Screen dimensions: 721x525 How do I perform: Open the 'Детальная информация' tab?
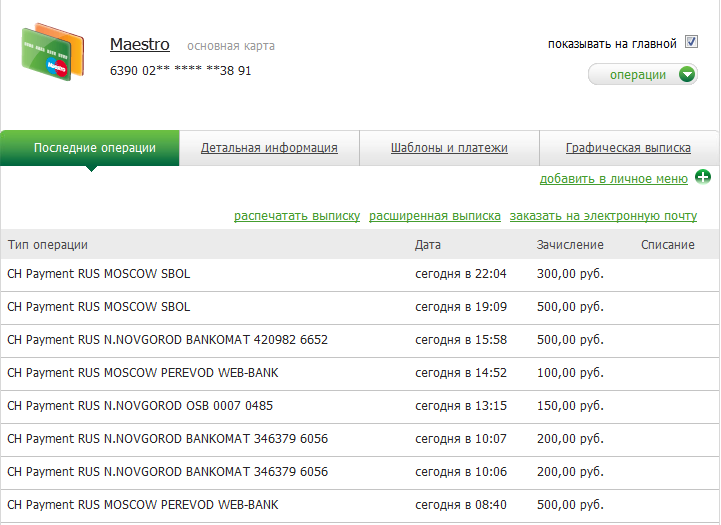tap(269, 148)
